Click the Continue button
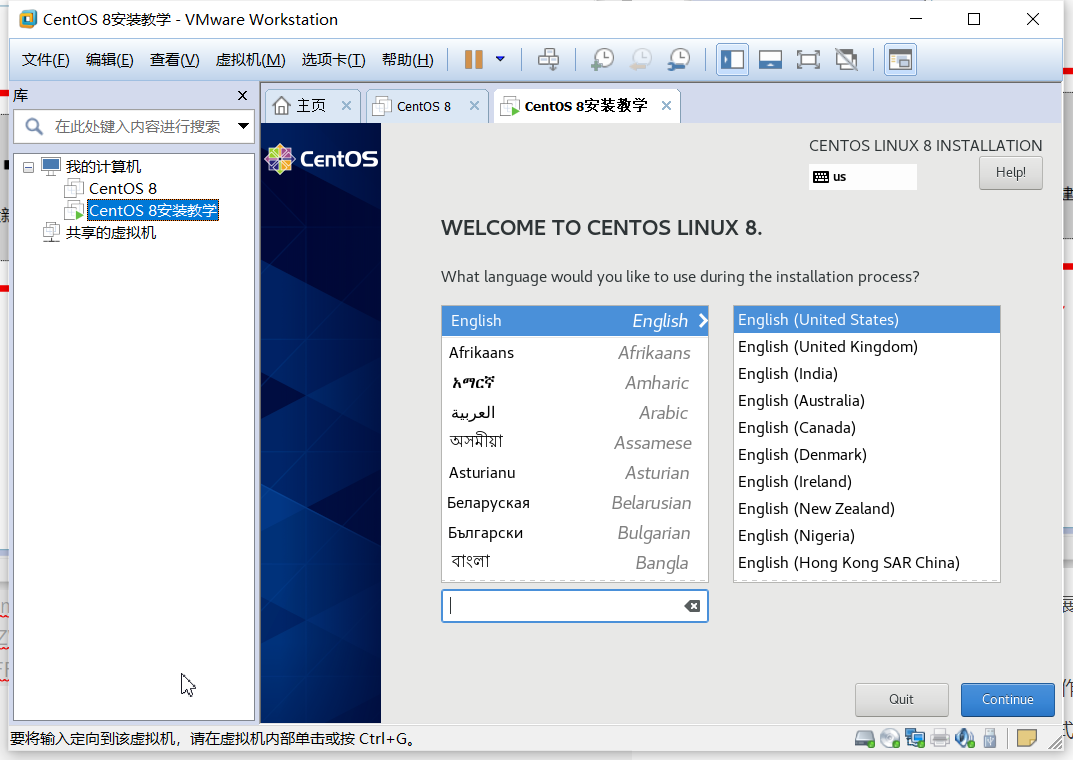The height and width of the screenshot is (760, 1073). [1007, 699]
